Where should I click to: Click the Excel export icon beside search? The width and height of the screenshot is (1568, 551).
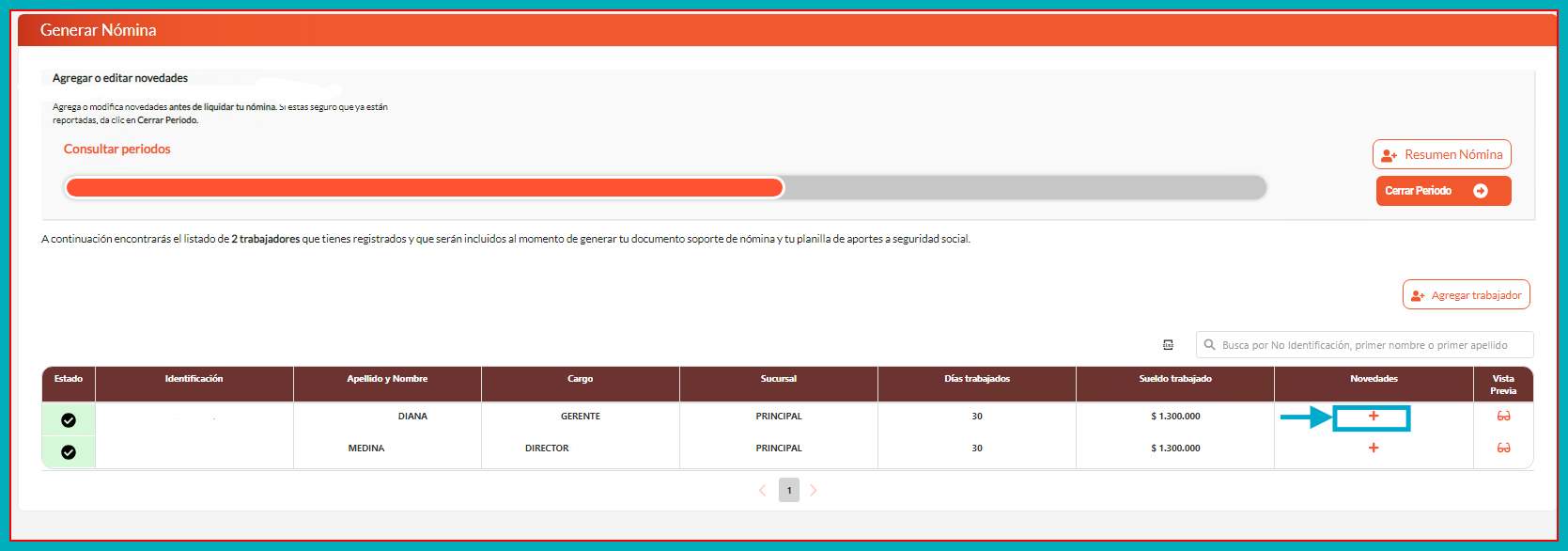1168,345
